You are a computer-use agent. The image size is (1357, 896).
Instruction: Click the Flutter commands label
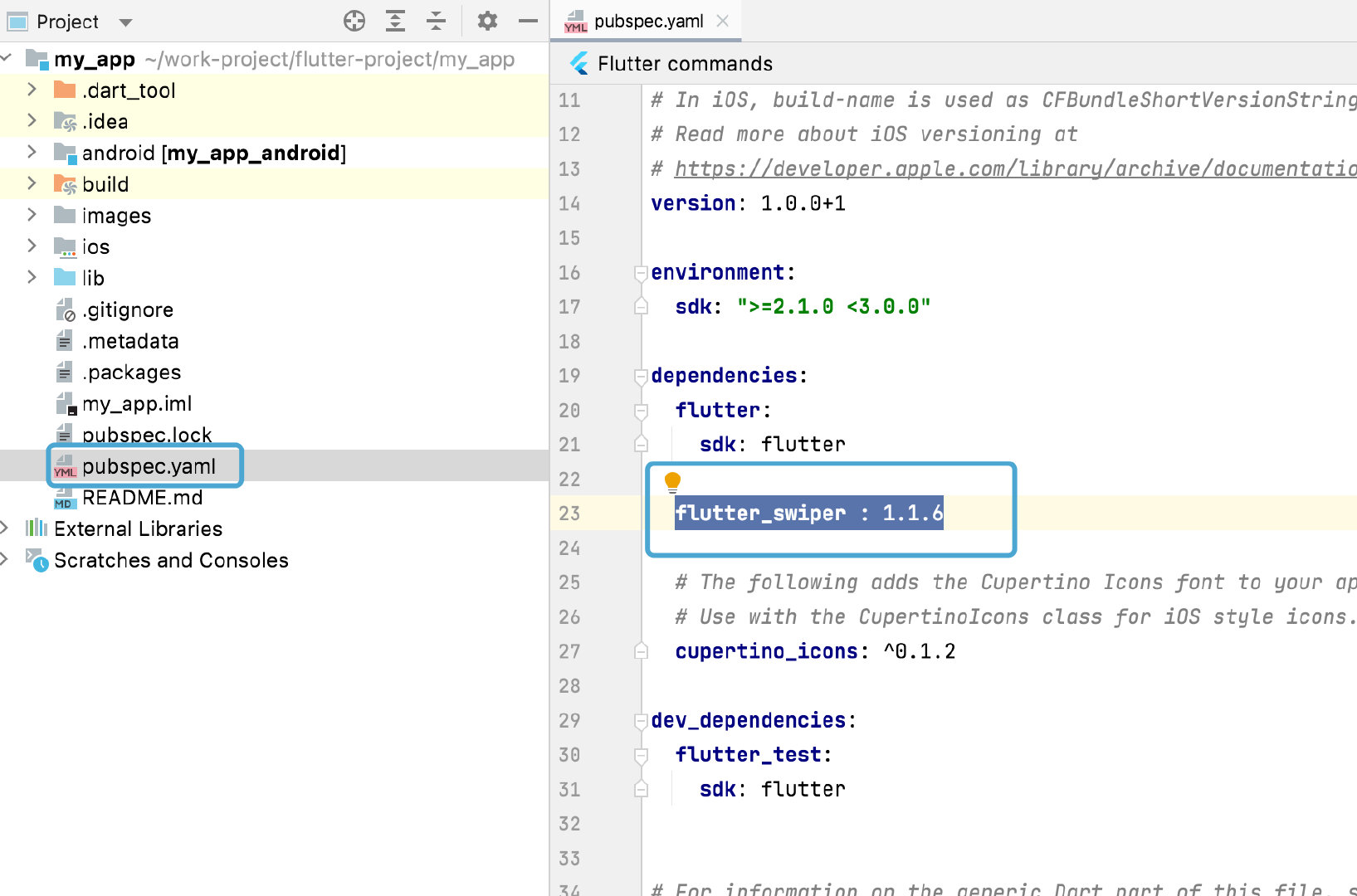pos(685,64)
